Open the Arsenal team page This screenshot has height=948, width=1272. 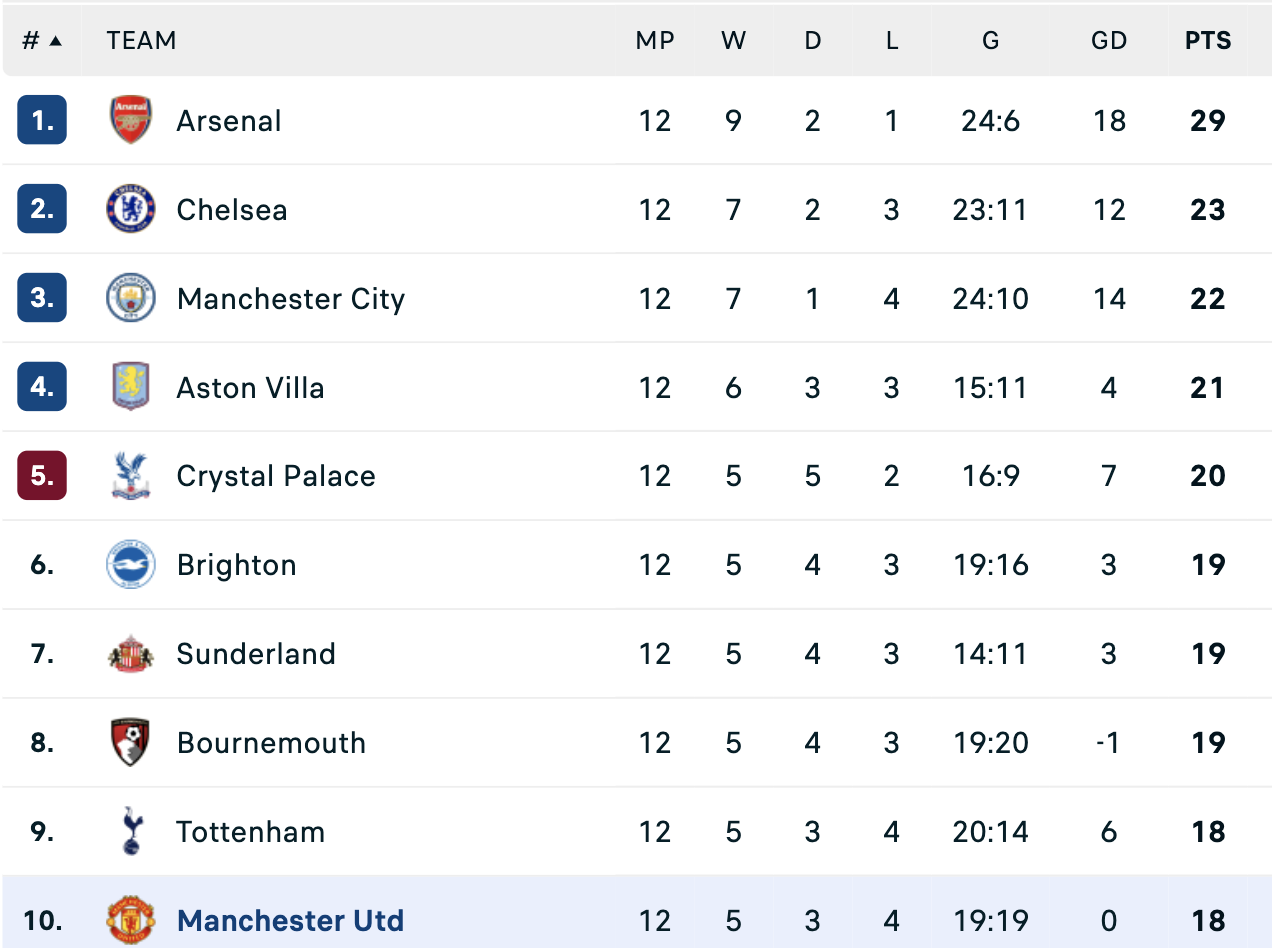(229, 120)
